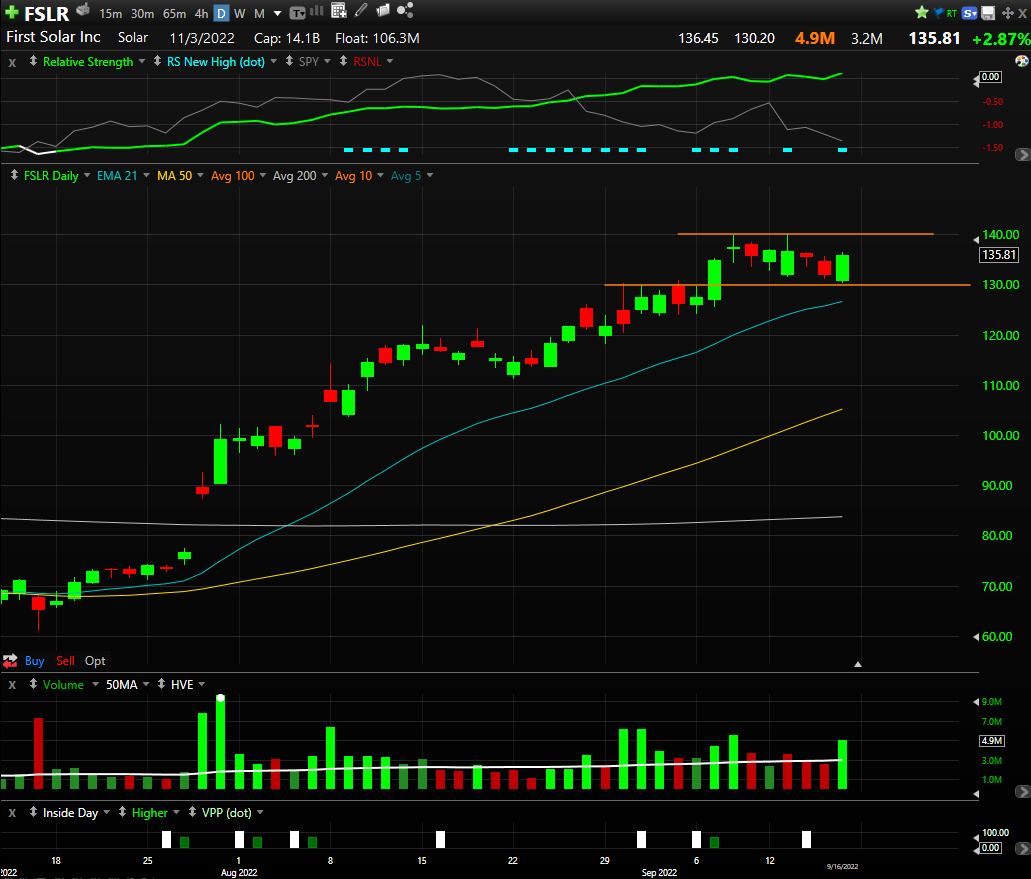Click the FSLR ticker symbol
The image size is (1031, 879).
pyautogui.click(x=47, y=13)
